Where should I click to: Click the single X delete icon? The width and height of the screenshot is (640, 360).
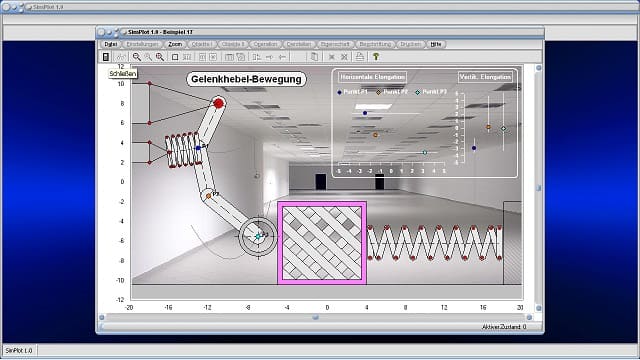pos(332,57)
